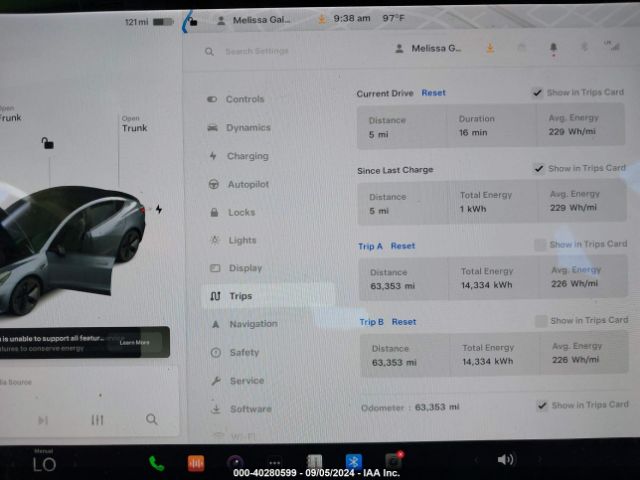Screen dimensions: 640x480
Task: Open the Phone app in bottom bar
Action: 156,464
